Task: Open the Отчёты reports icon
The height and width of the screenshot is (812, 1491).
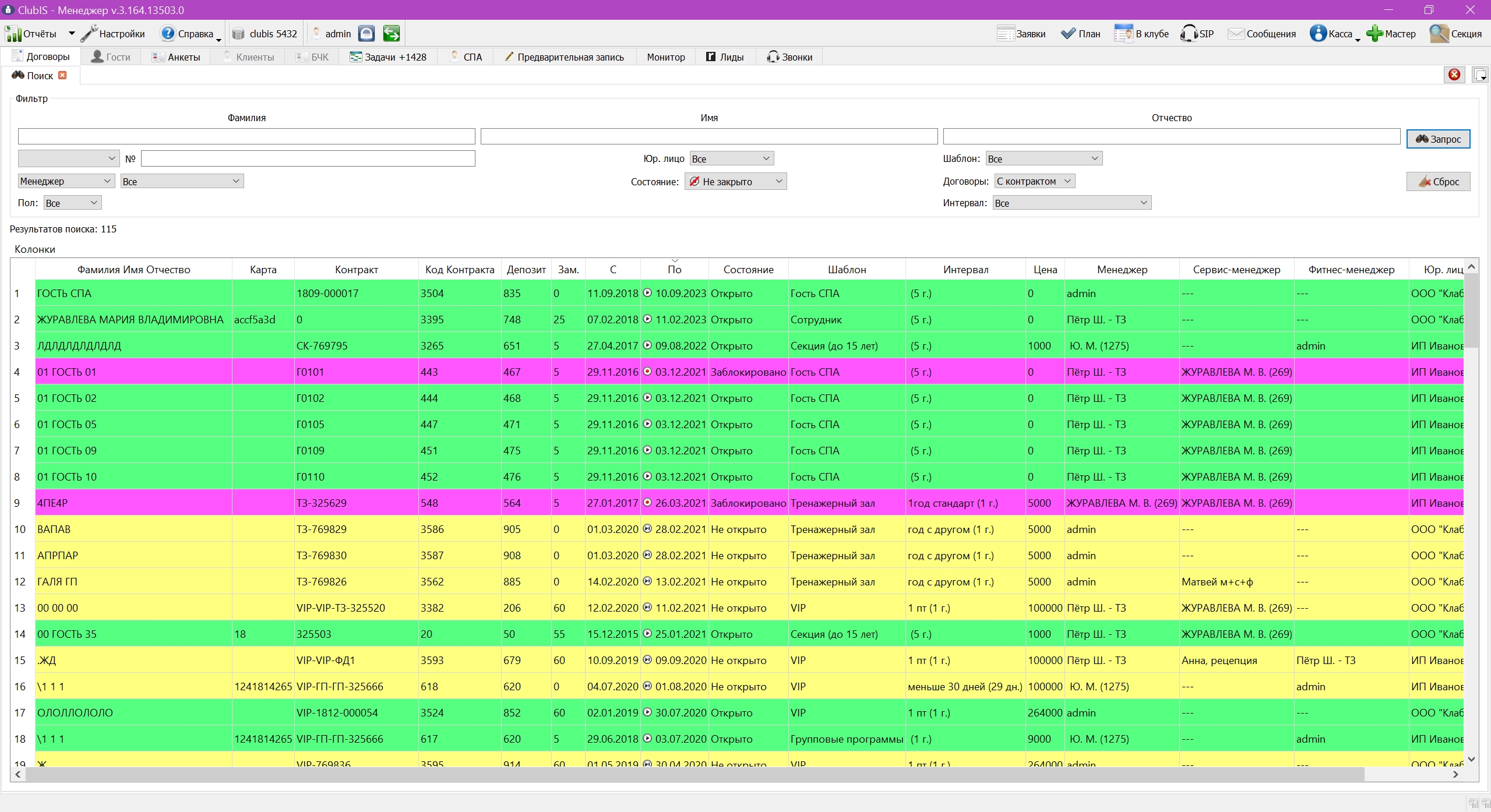Action: 13,34
